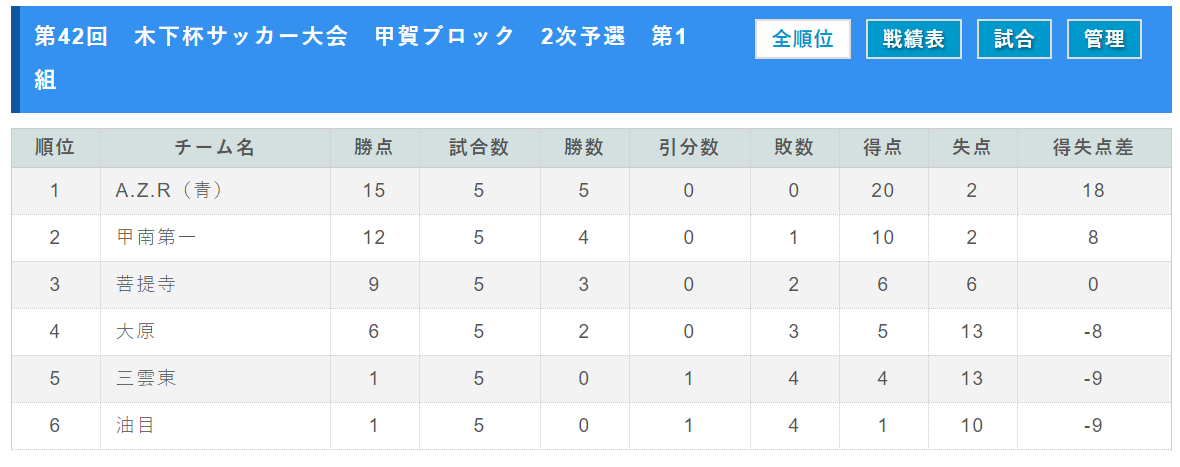Click the 試合数 column header
The width and height of the screenshot is (1180, 467).
(479, 147)
